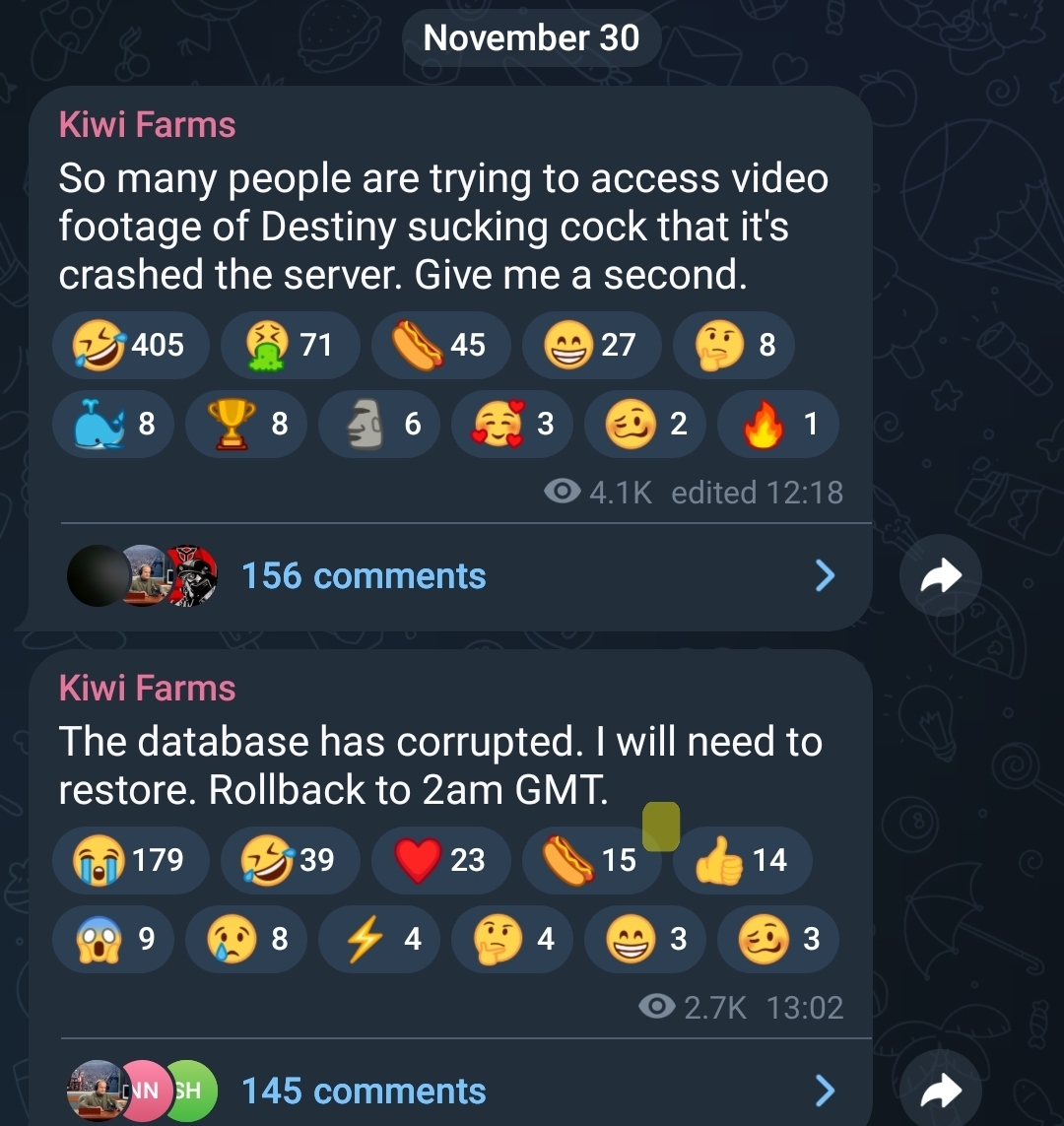Tap the crying emoji reaction with 179
The height and width of the screenshot is (1126, 1064).
(x=131, y=860)
